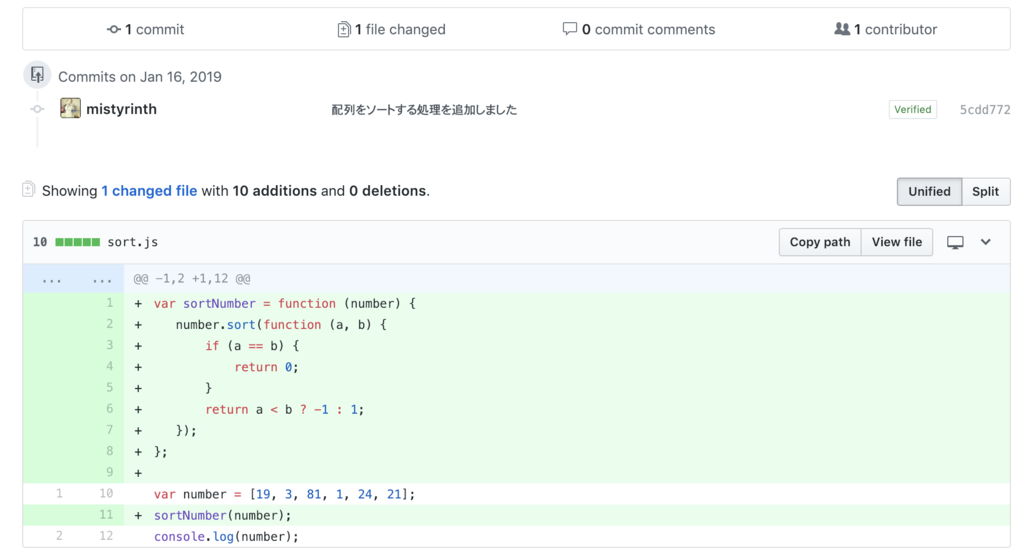Open the 1 contributor tab
The width and height of the screenshot is (1024, 560).
click(886, 29)
